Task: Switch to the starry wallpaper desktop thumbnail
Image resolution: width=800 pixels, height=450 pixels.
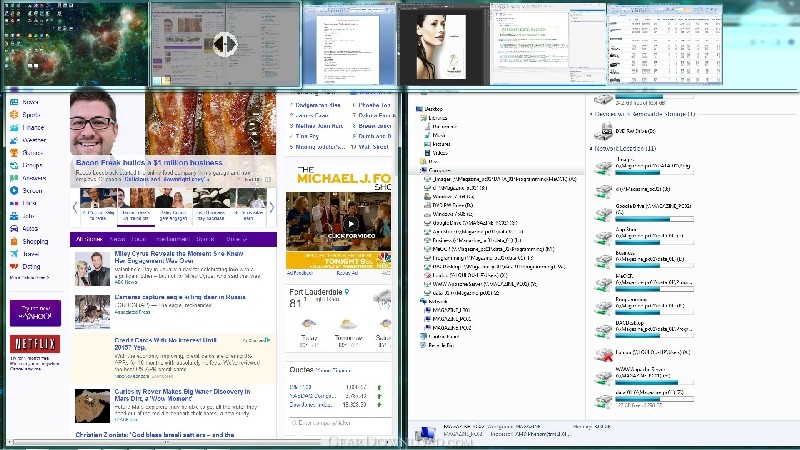Action: (75, 44)
